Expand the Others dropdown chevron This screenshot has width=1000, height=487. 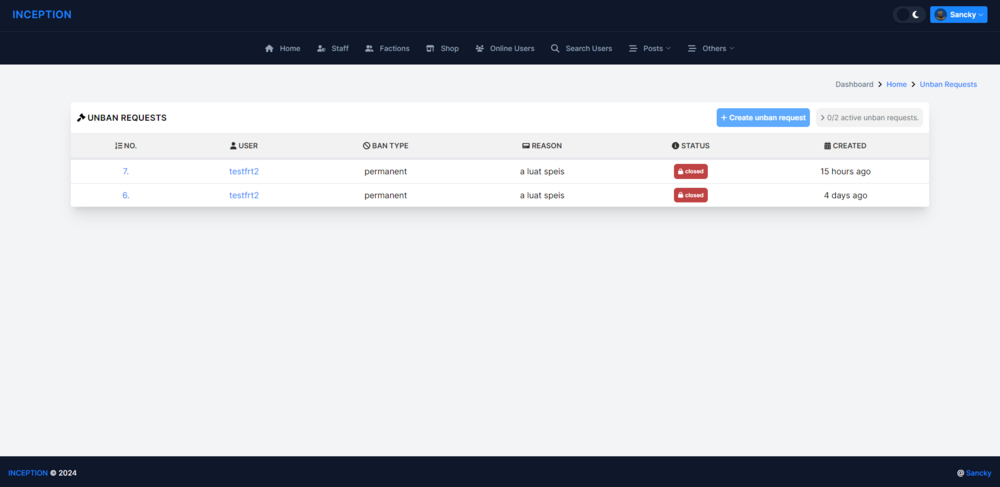(732, 48)
